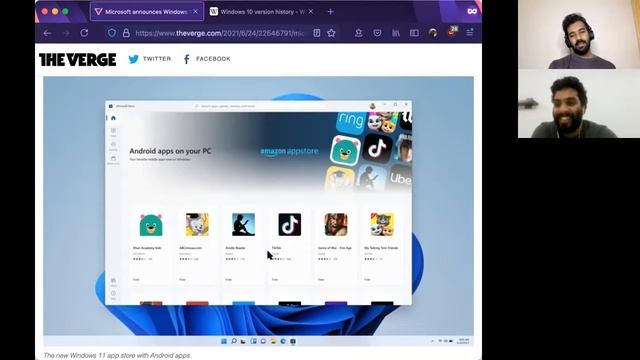Click the forward navigation arrow
The image size is (640, 360).
(x=66, y=33)
